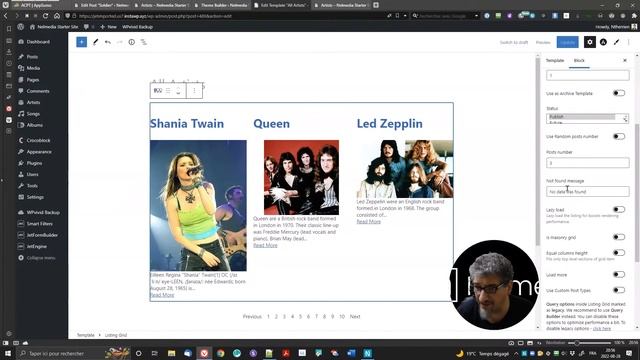Click the Redo arrow icon
The width and height of the screenshot is (640, 360).
click(x=120, y=42)
